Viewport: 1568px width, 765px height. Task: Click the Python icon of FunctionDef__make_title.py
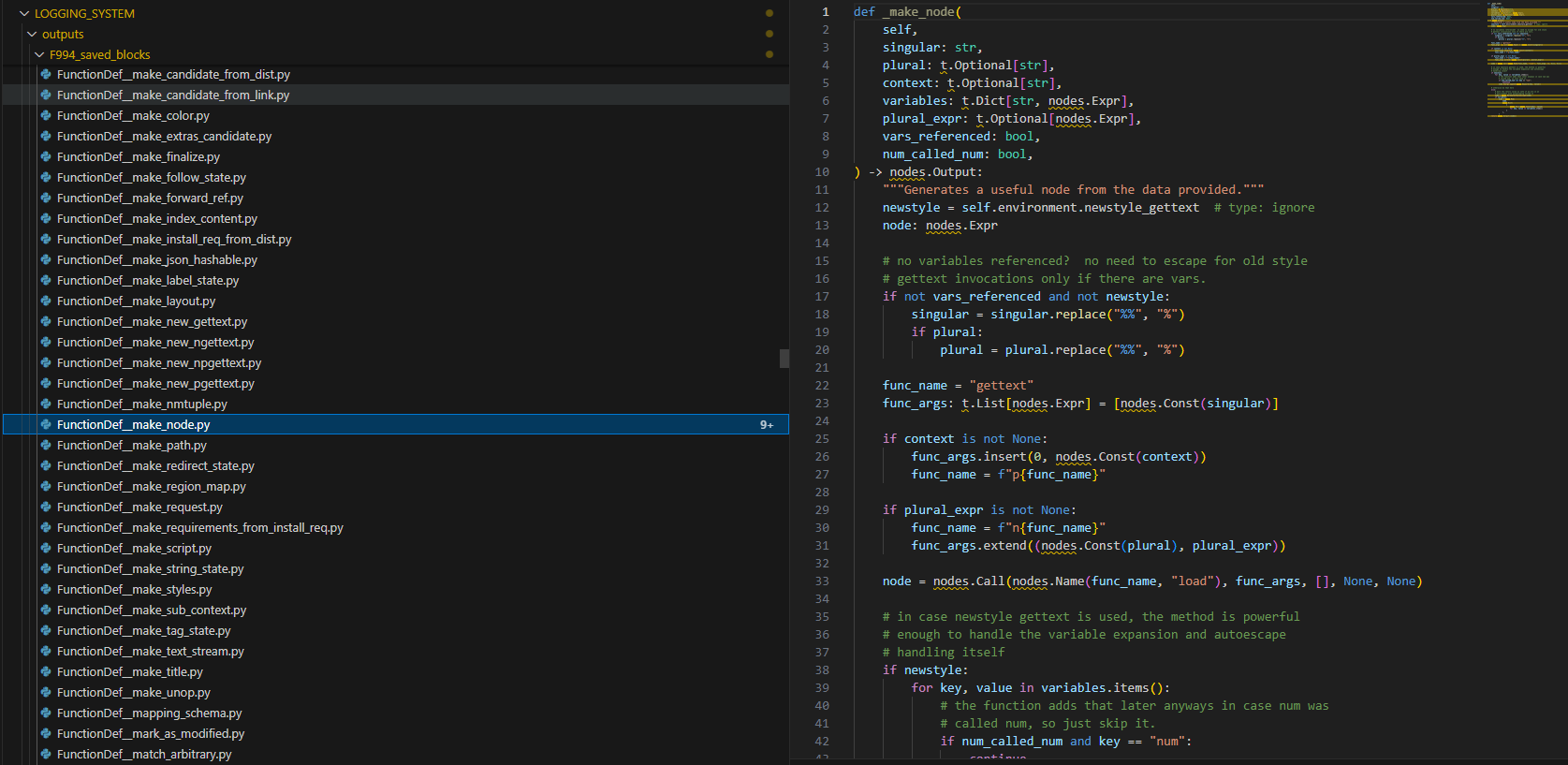[x=46, y=672]
